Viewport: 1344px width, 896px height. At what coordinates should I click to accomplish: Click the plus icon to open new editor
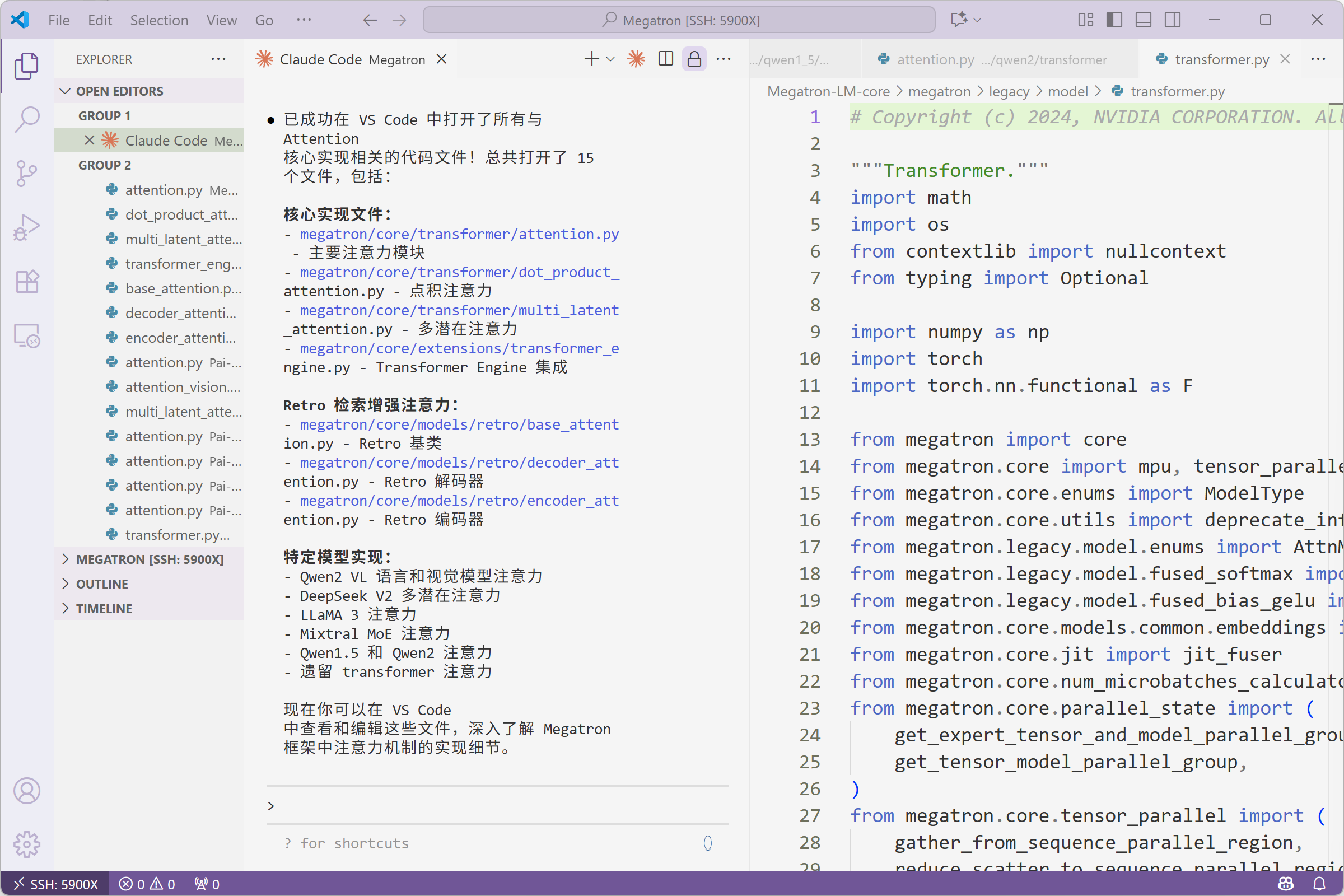(x=591, y=59)
